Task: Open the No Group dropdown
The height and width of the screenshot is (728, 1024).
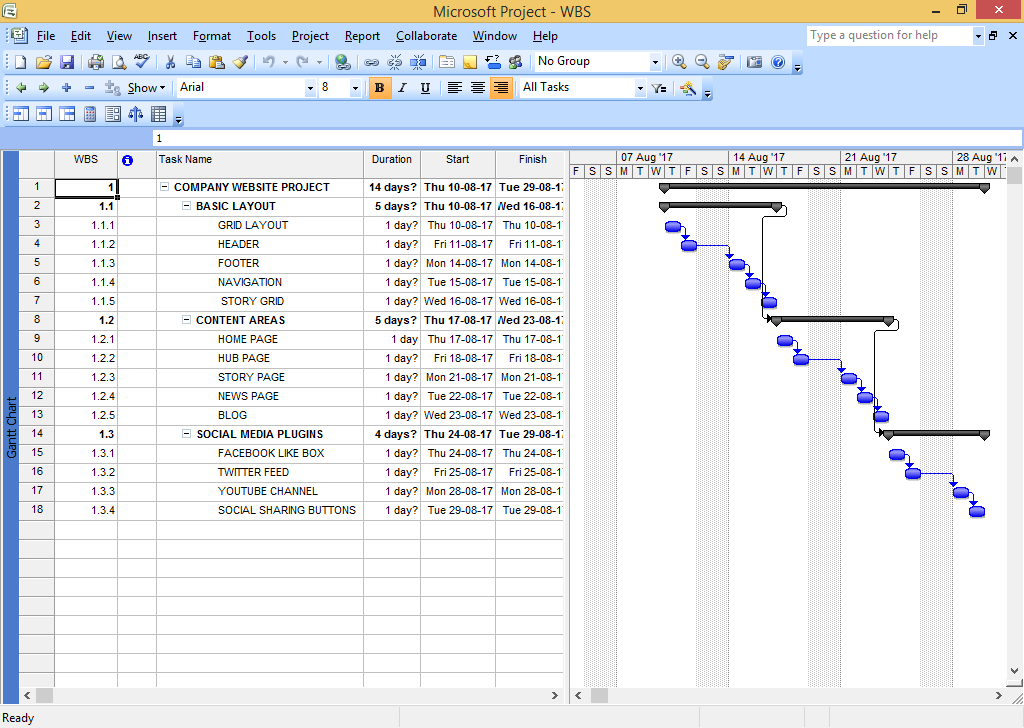Action: coord(656,61)
